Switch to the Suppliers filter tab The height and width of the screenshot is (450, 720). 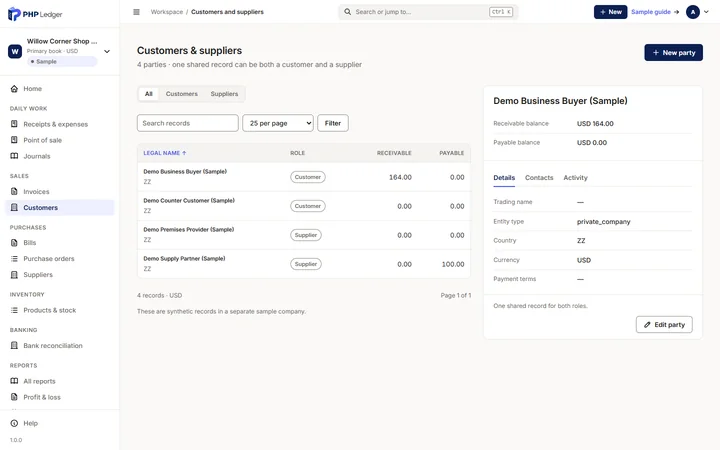point(224,94)
